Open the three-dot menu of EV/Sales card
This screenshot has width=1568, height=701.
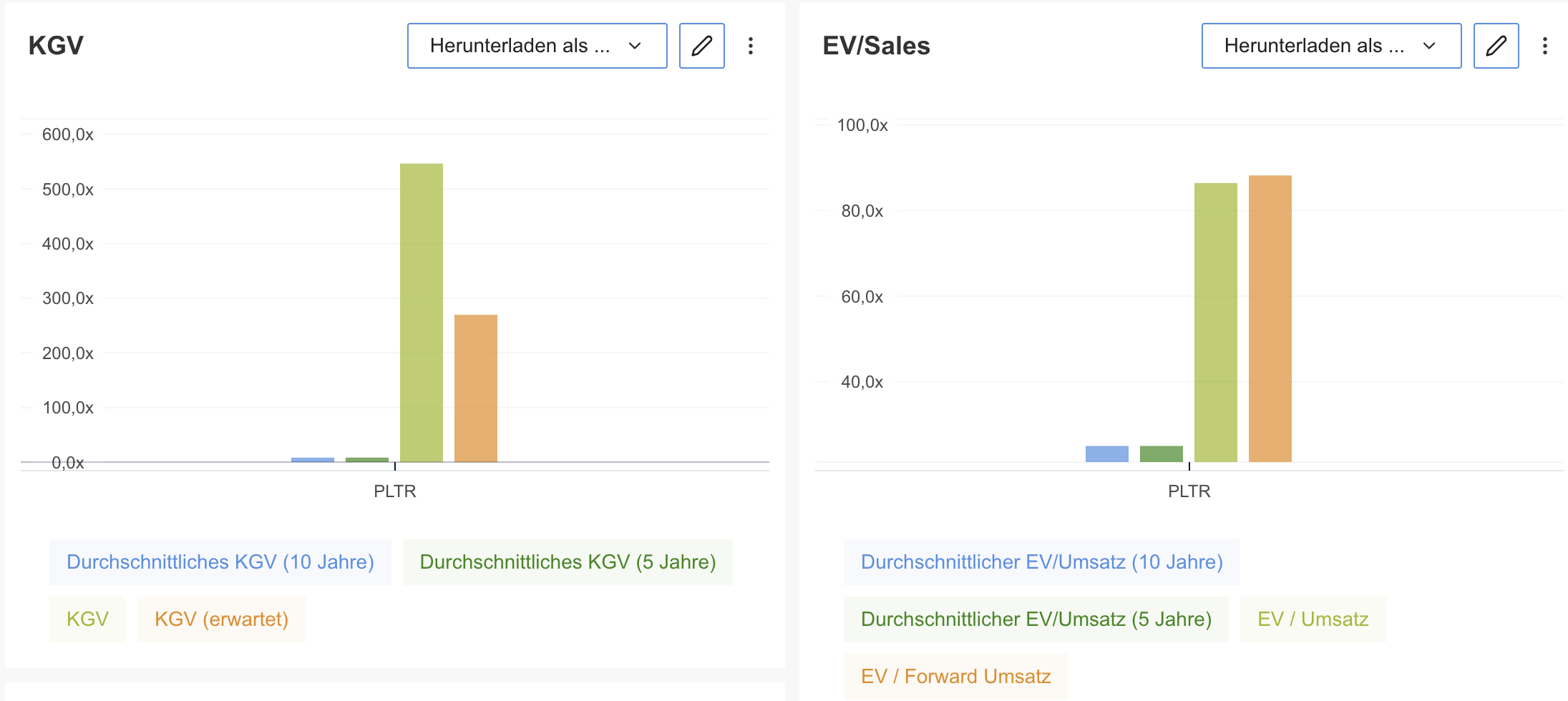point(1545,46)
